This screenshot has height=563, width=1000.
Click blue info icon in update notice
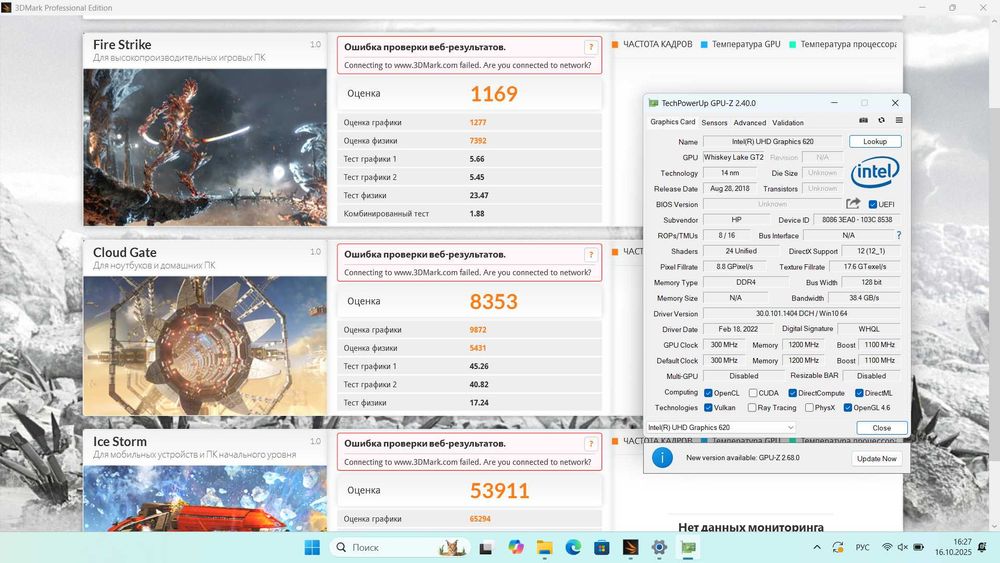click(662, 458)
